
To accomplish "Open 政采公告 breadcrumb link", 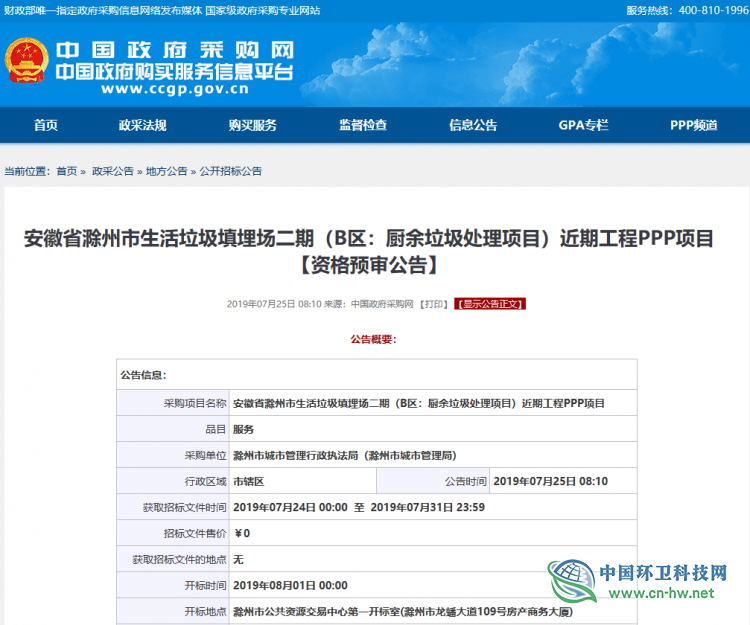I will pyautogui.click(x=113, y=171).
